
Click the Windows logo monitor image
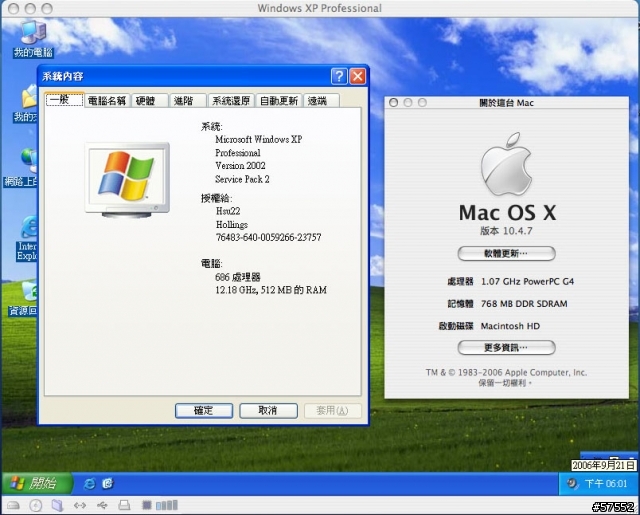[x=127, y=180]
